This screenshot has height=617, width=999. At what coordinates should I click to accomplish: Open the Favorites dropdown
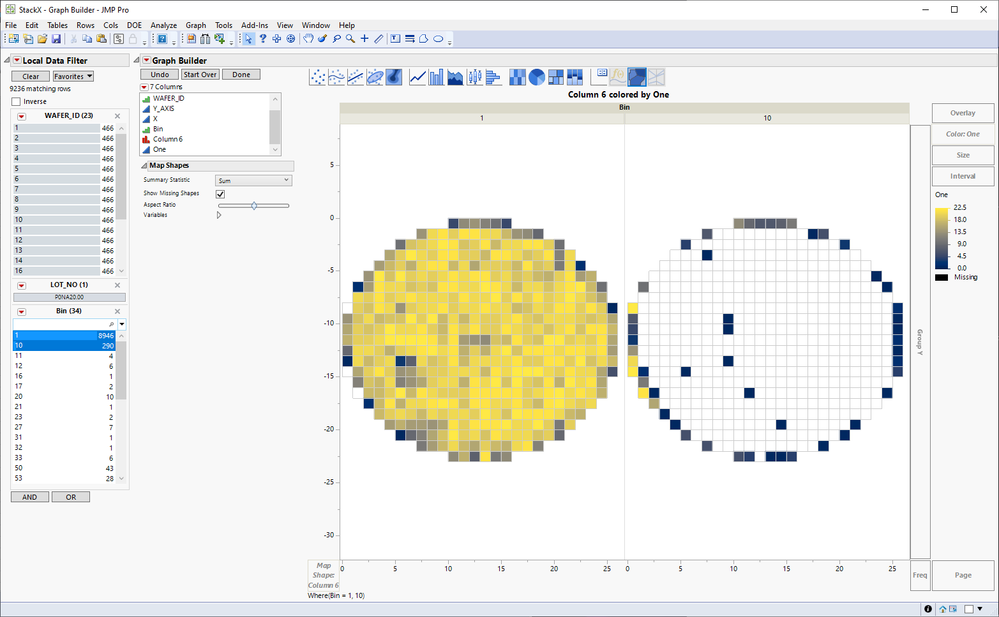coord(73,76)
